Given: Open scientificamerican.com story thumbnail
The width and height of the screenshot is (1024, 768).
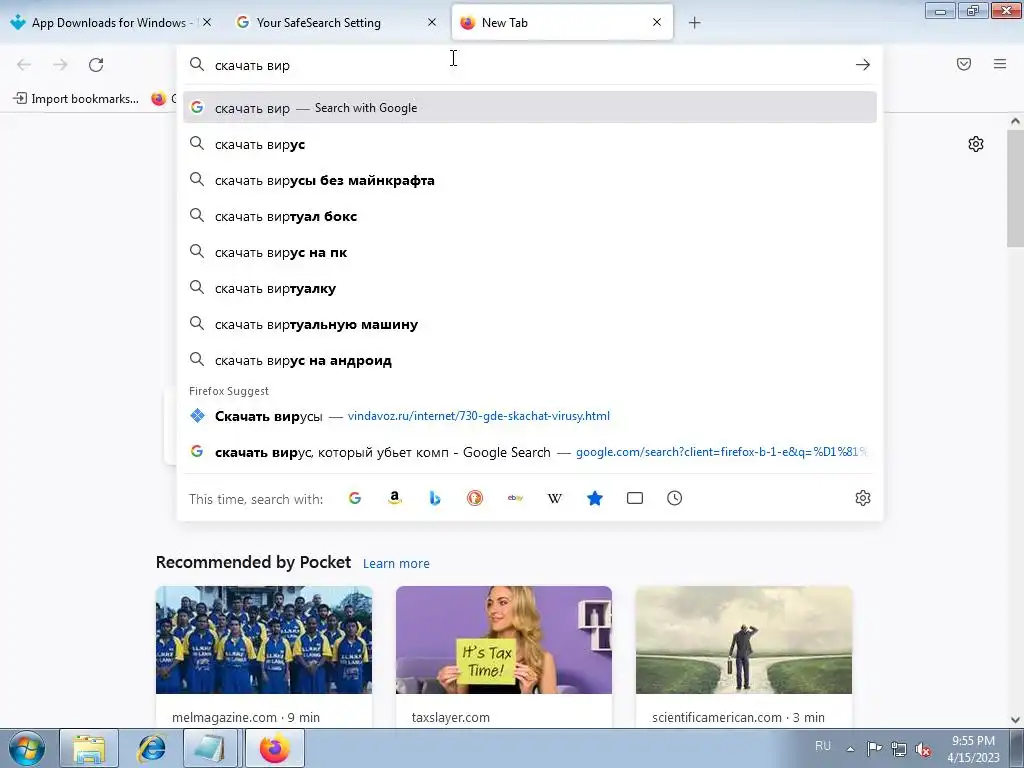Looking at the screenshot, I should coord(744,640).
